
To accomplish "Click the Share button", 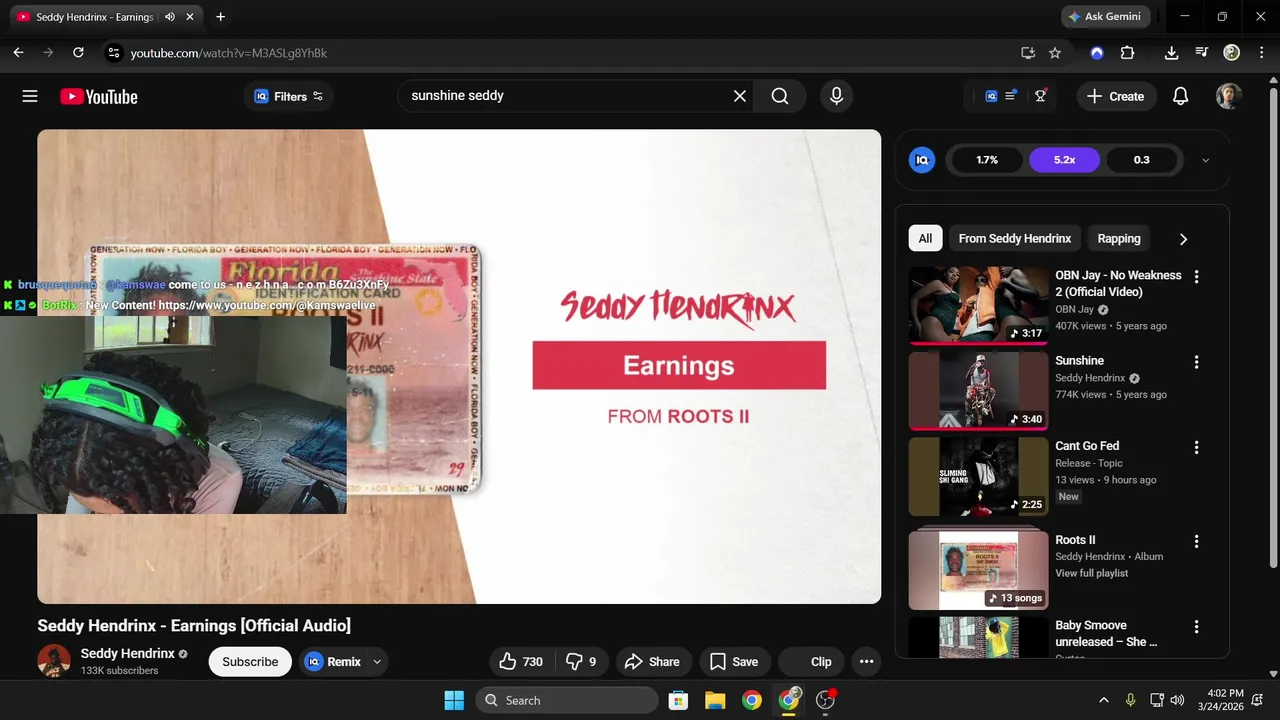I will click(x=652, y=661).
